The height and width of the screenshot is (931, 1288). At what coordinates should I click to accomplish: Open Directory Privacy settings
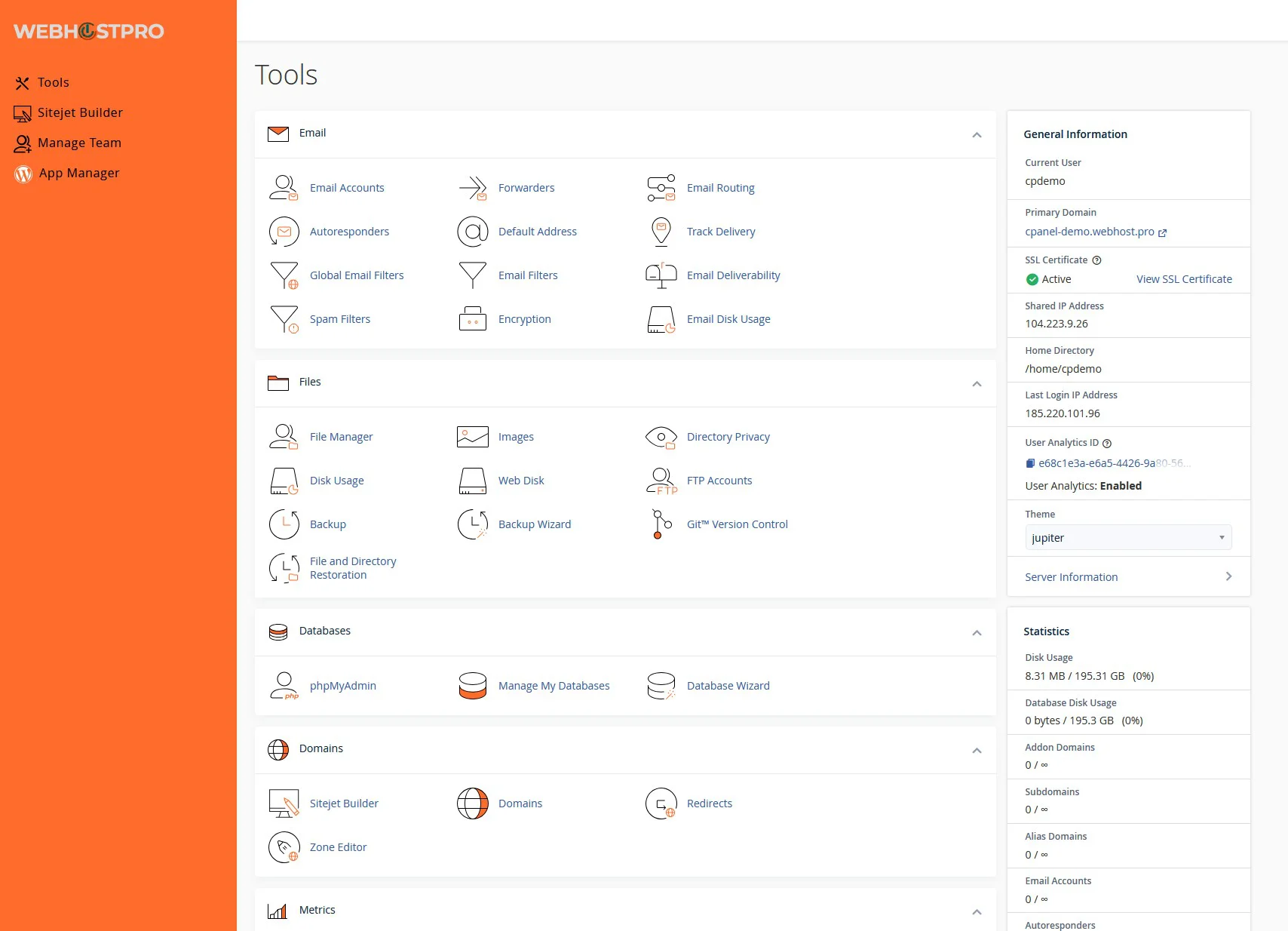[728, 436]
